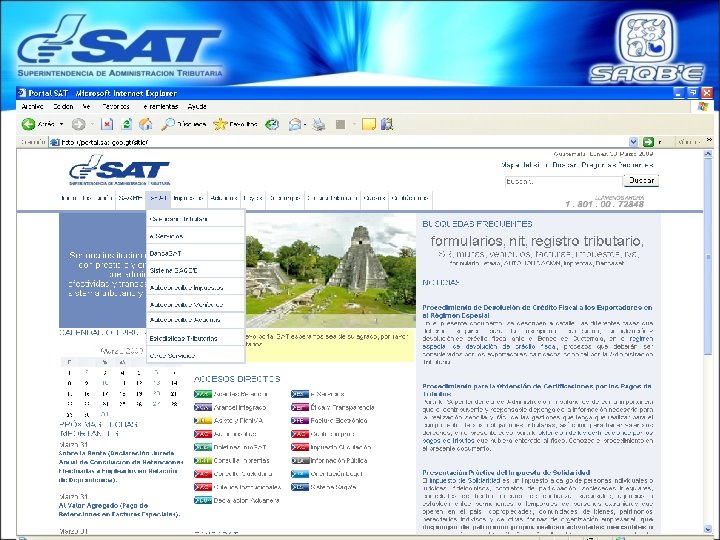The width and height of the screenshot is (720, 540).
Task: Click Sistema Saqb'e dark blue badge
Action: coord(300,487)
